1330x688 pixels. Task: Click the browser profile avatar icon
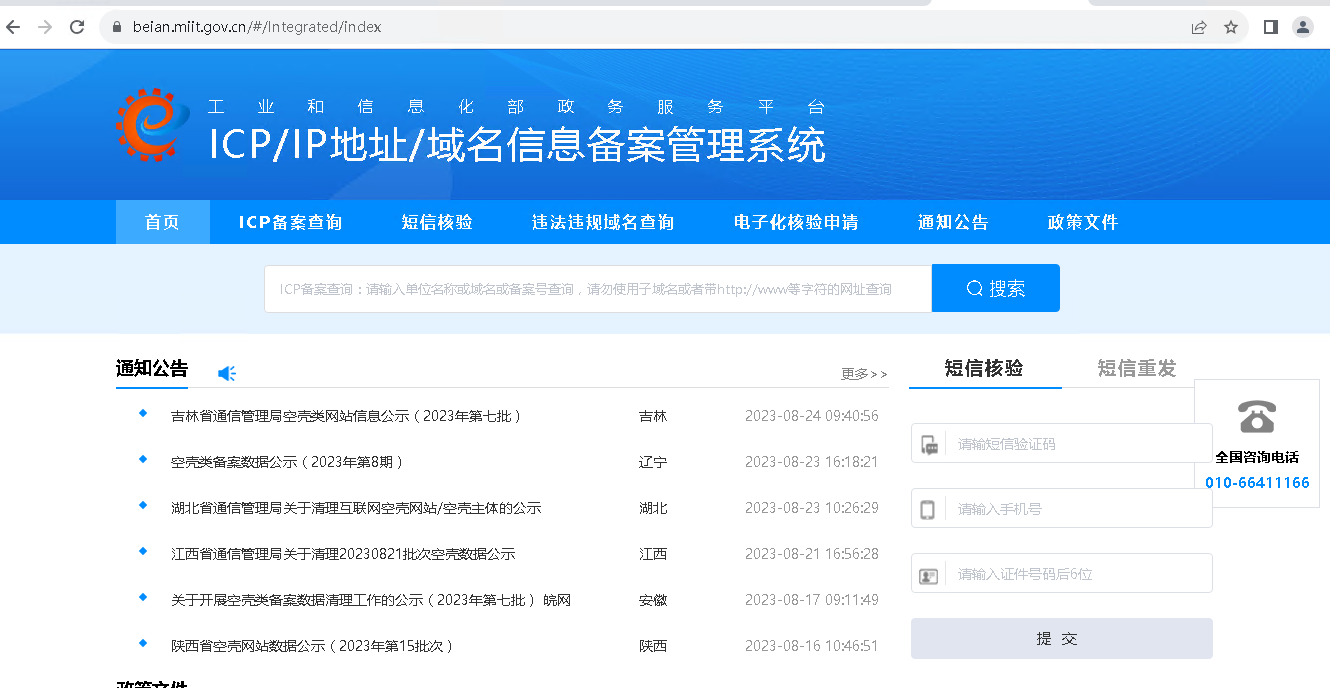pyautogui.click(x=1302, y=27)
